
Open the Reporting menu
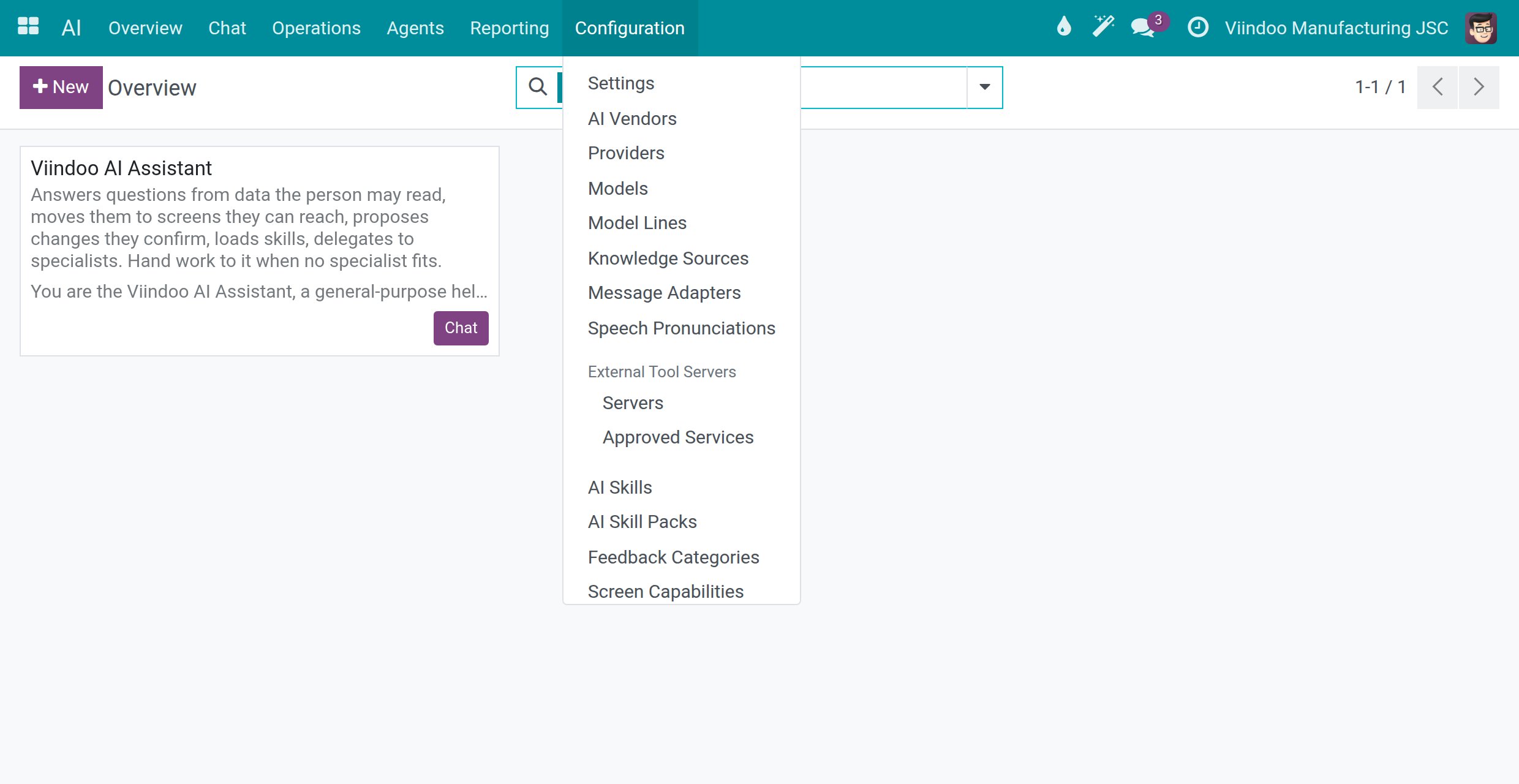(x=509, y=28)
